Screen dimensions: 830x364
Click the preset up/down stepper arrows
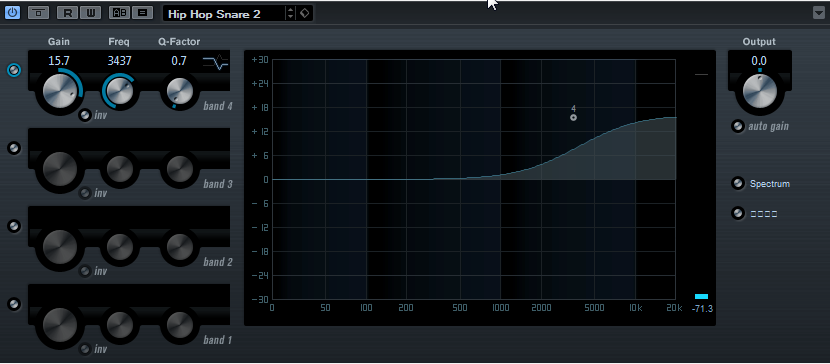coord(291,14)
